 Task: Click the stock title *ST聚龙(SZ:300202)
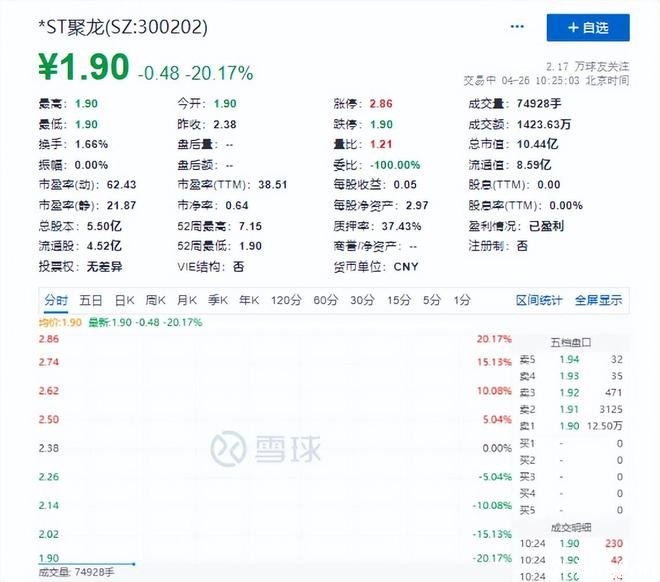pos(123,28)
